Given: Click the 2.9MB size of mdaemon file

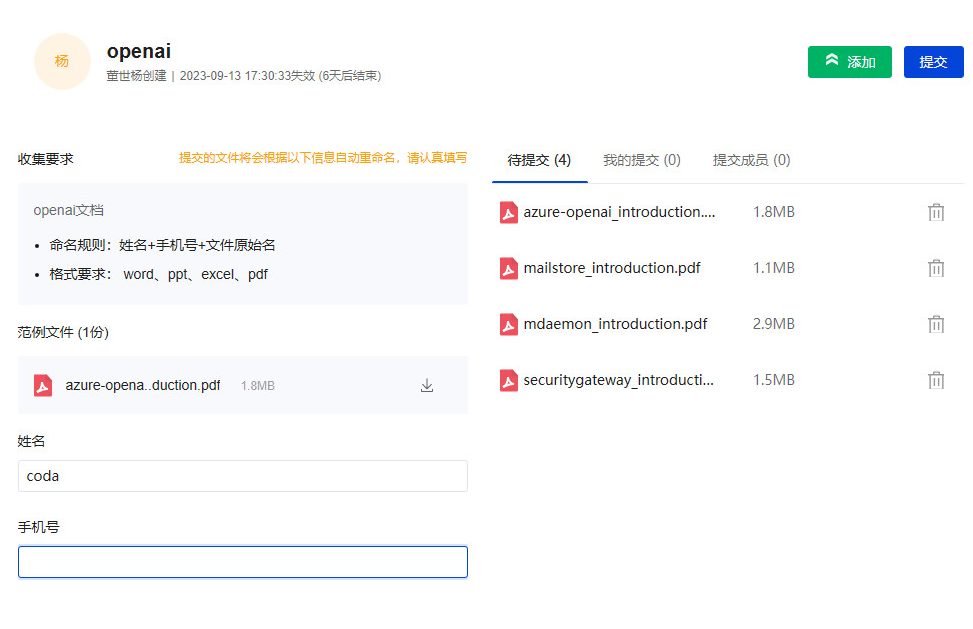Looking at the screenshot, I should tap(774, 324).
